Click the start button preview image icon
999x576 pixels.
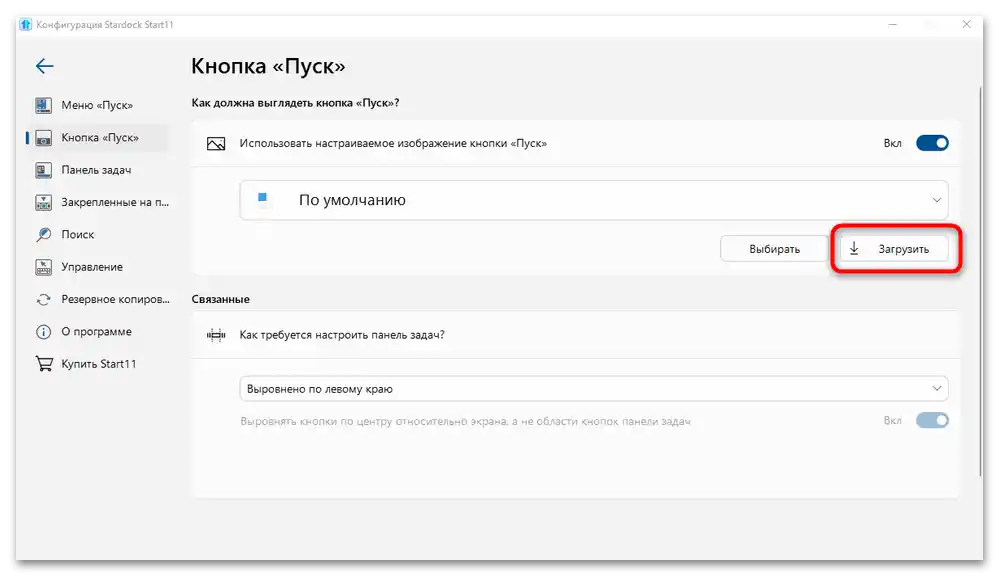pyautogui.click(x=214, y=143)
